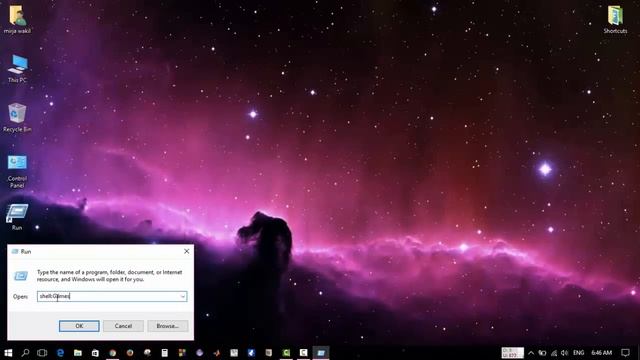Open taskbar Search magnifier

(x=25, y=353)
